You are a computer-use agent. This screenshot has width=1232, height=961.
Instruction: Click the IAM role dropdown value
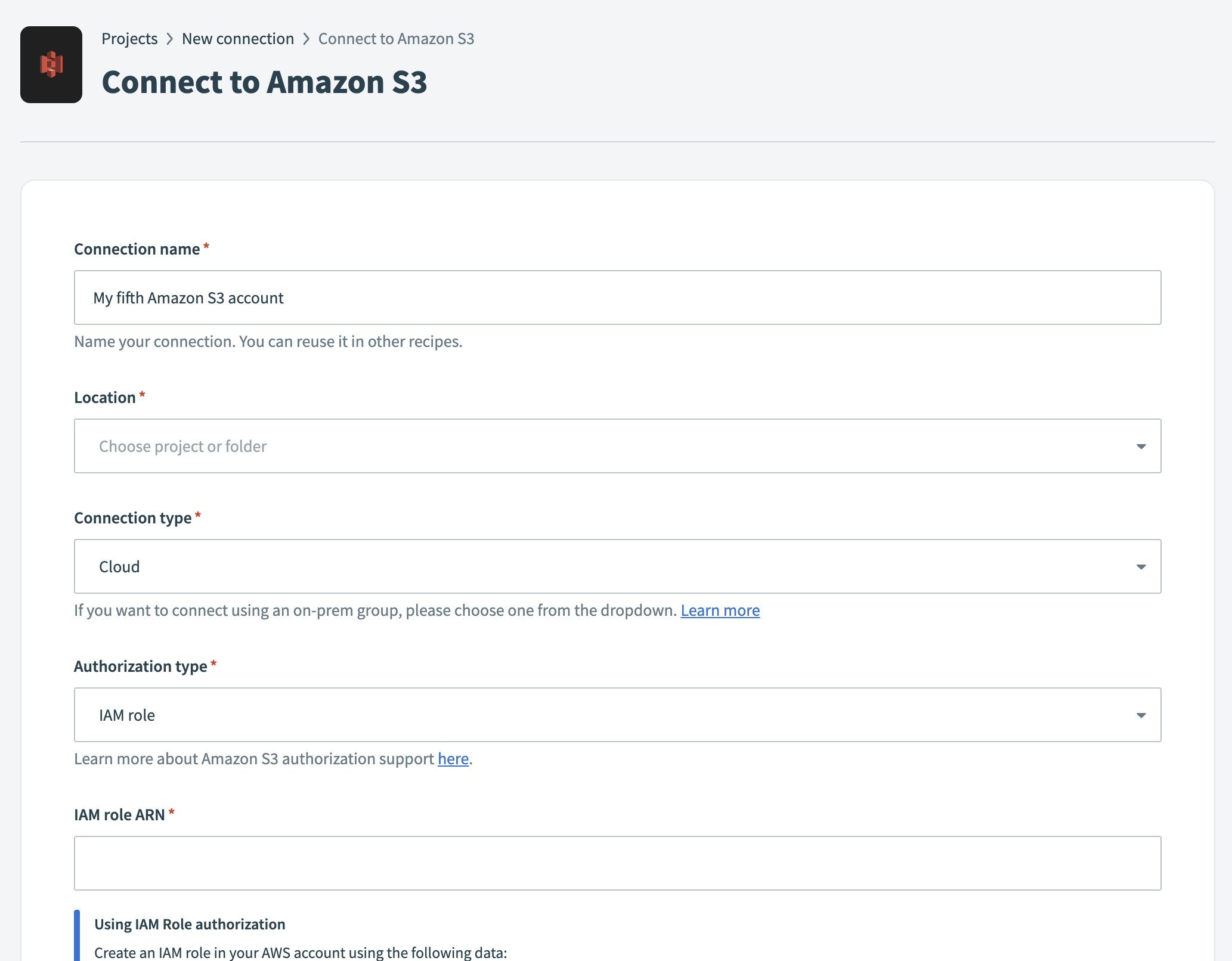pyautogui.click(x=127, y=715)
